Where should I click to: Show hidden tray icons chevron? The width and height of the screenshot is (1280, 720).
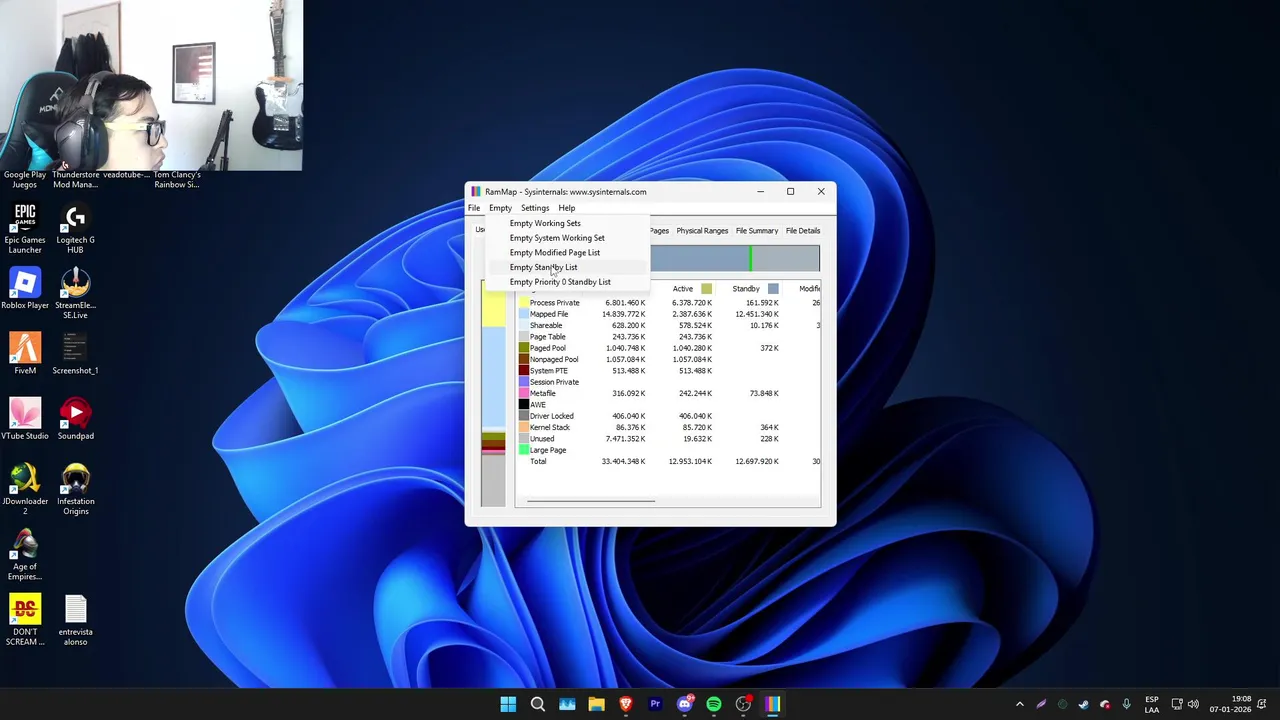click(x=1019, y=704)
